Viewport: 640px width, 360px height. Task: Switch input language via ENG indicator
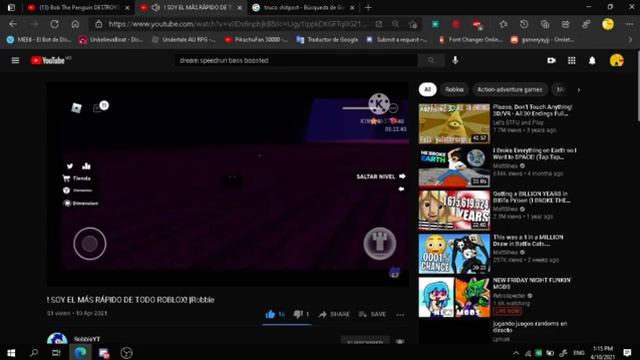pyautogui.click(x=579, y=353)
